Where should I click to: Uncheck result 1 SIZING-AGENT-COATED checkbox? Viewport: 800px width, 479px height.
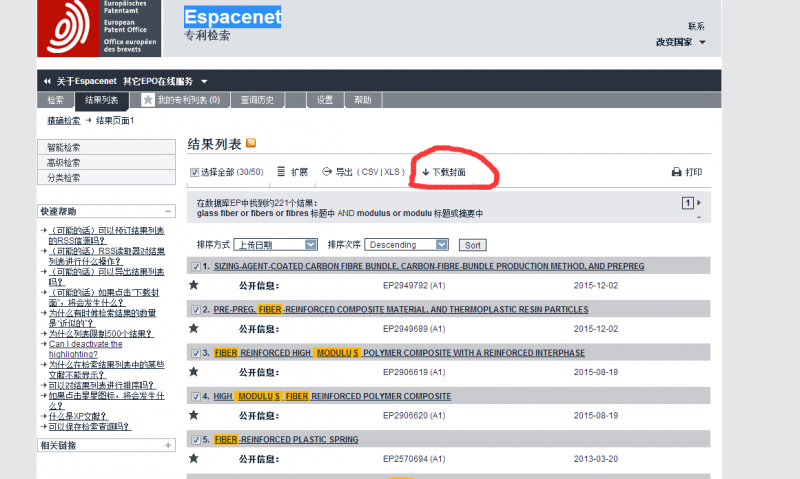click(x=195, y=266)
